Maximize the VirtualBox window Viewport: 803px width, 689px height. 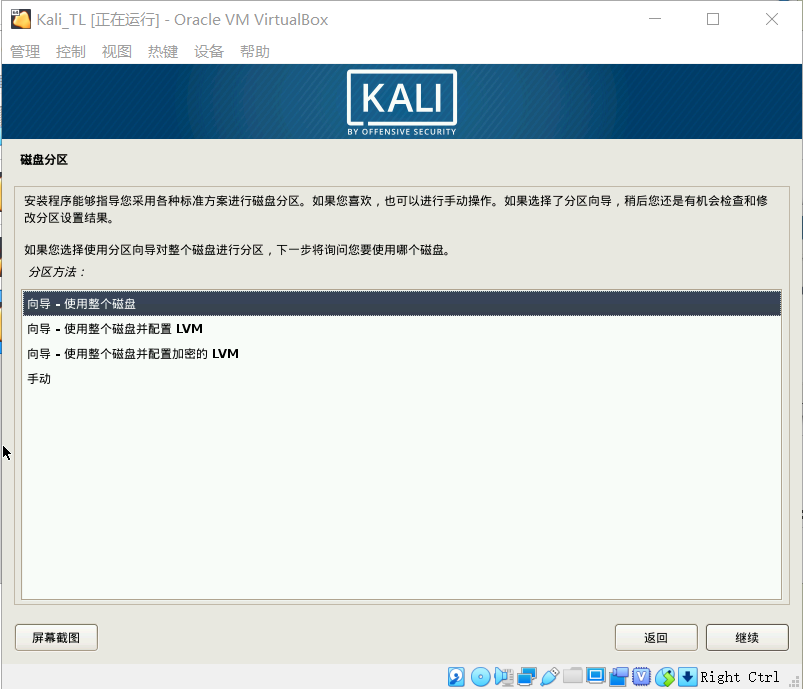(x=713, y=19)
